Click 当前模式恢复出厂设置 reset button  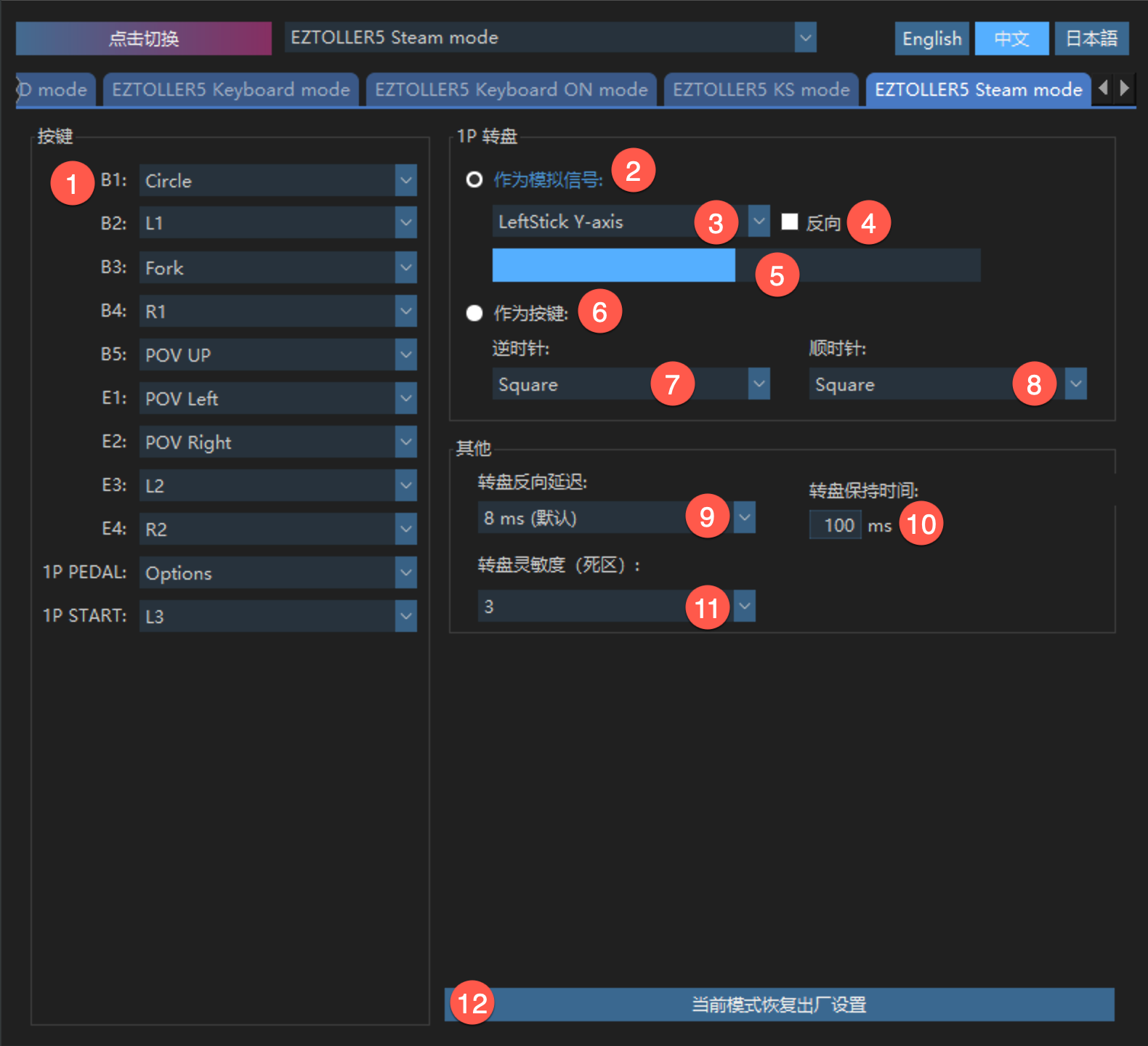pos(780,1005)
